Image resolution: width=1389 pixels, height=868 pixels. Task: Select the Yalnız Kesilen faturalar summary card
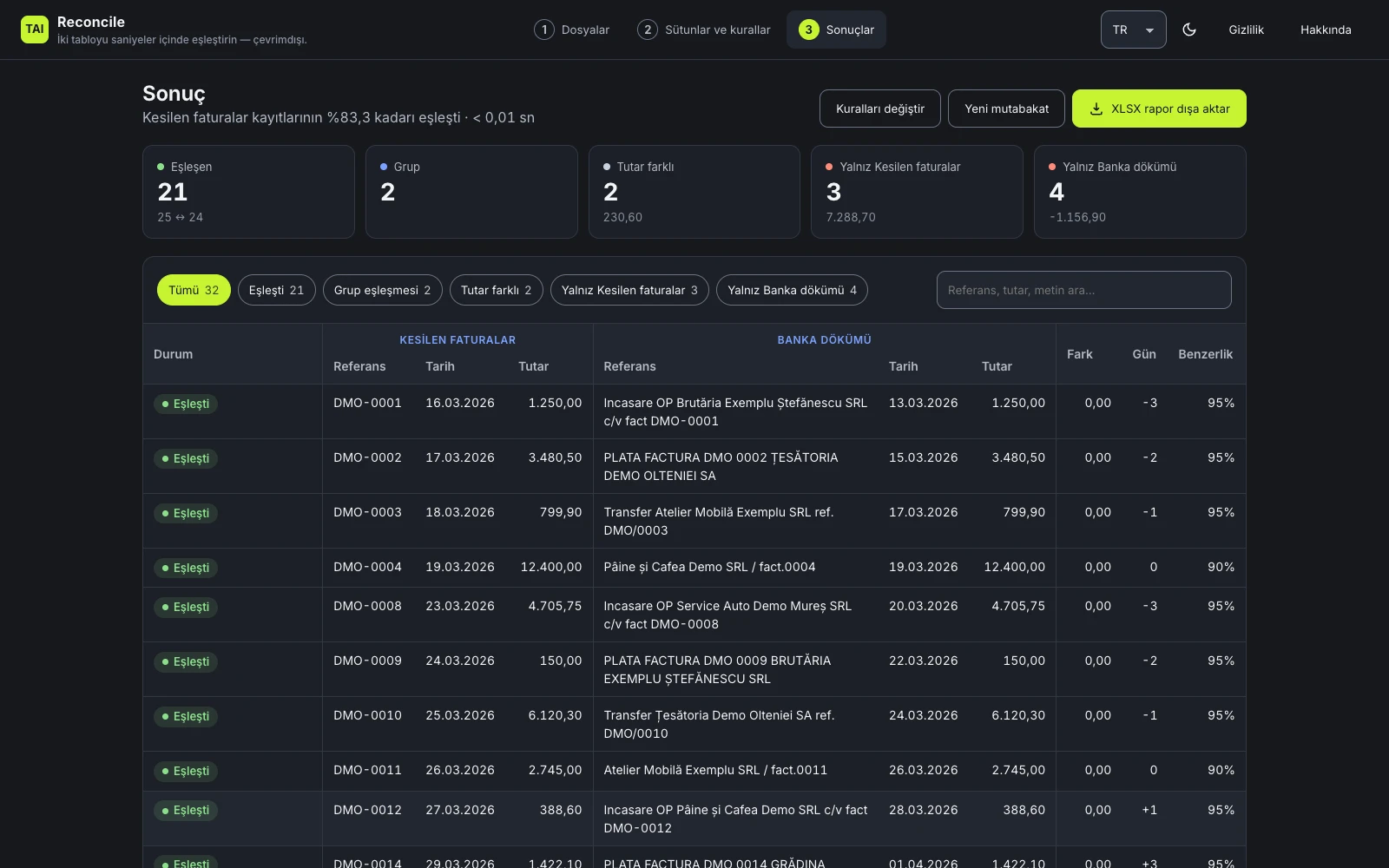pos(917,192)
